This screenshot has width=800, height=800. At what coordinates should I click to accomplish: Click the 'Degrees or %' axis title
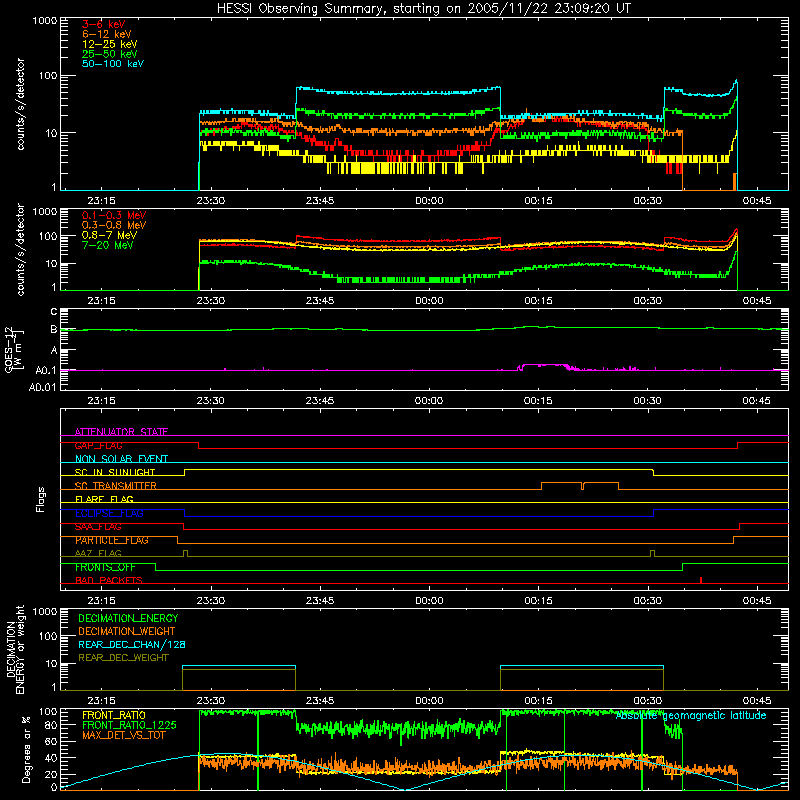point(26,749)
